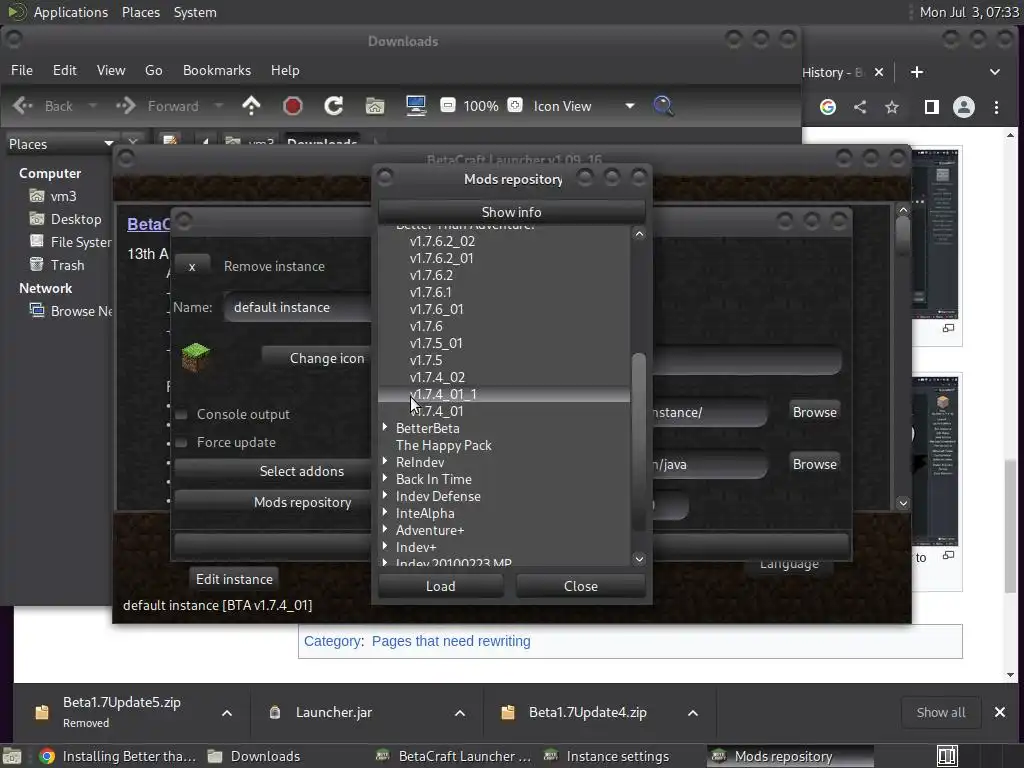The height and width of the screenshot is (768, 1024).
Task: Expand the BetterBeta tree node
Action: coord(385,427)
